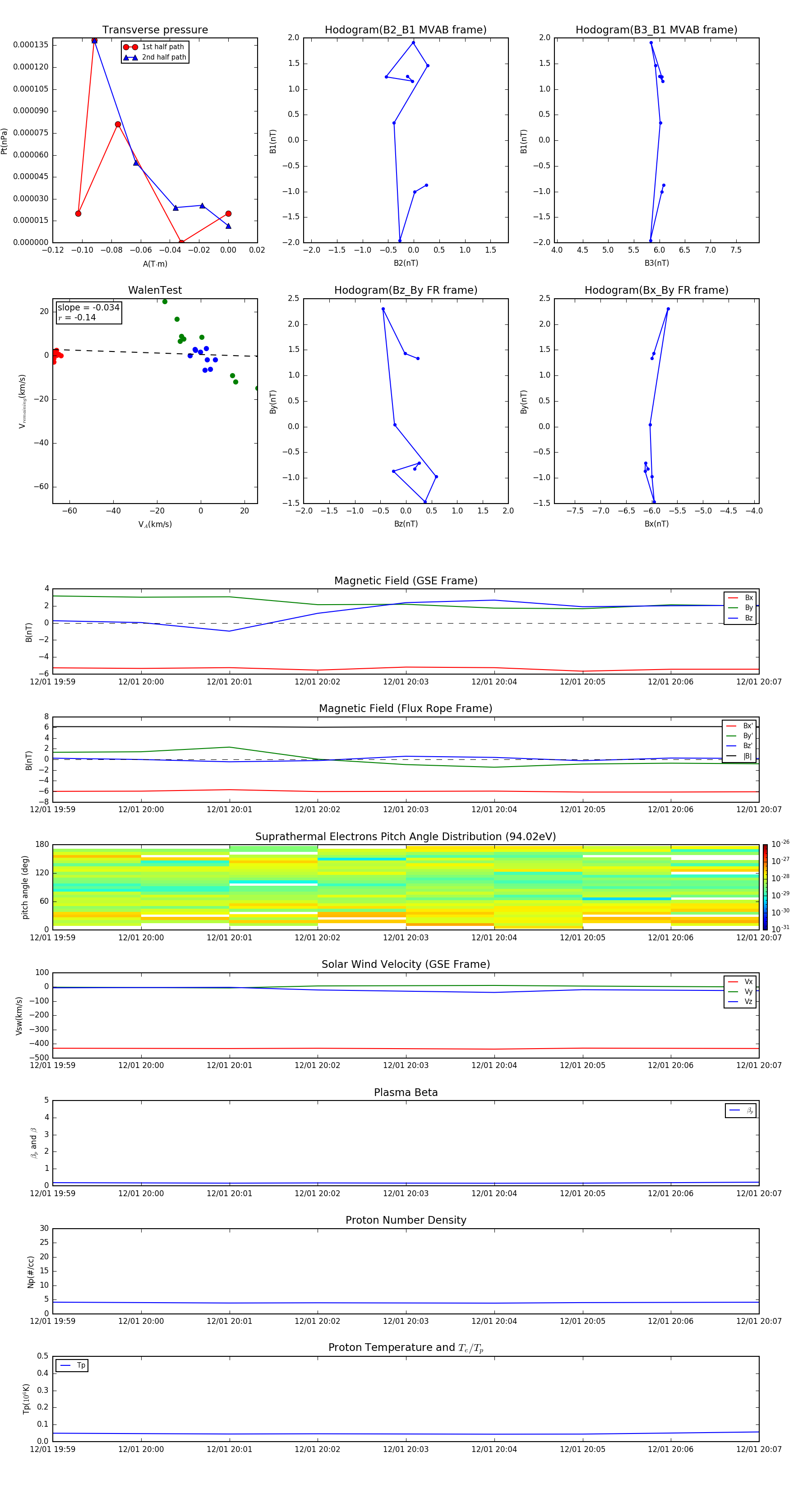Click the 'Transverse pressure' plot title

pyautogui.click(x=155, y=30)
